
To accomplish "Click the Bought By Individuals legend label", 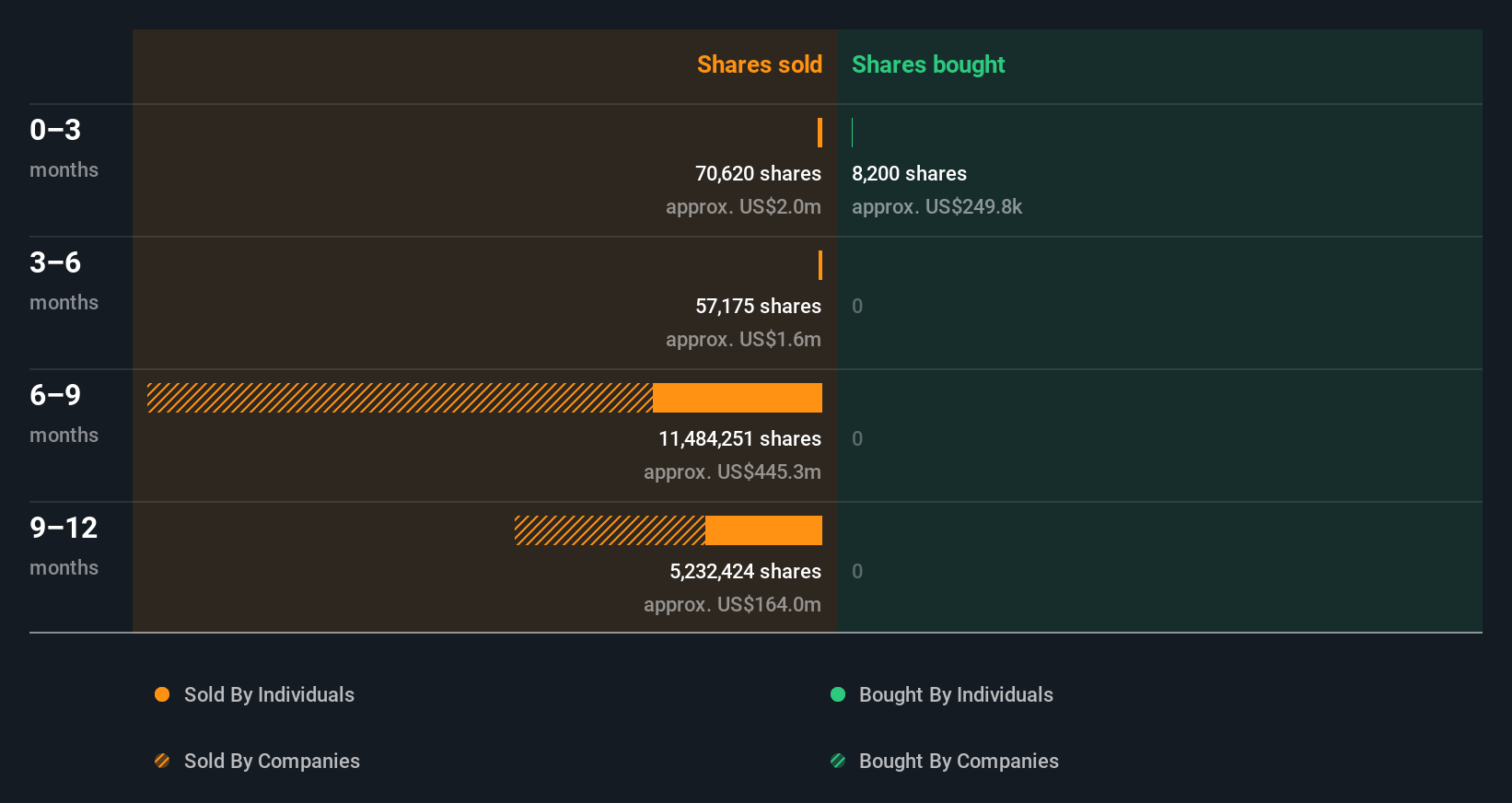I will pyautogui.click(x=956, y=694).
